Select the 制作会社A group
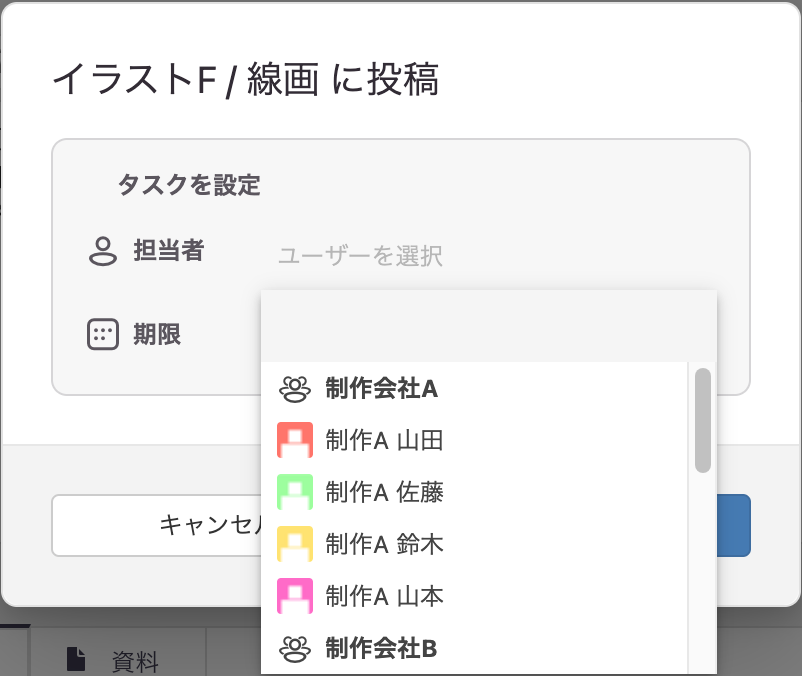This screenshot has height=676, width=802. point(474,389)
